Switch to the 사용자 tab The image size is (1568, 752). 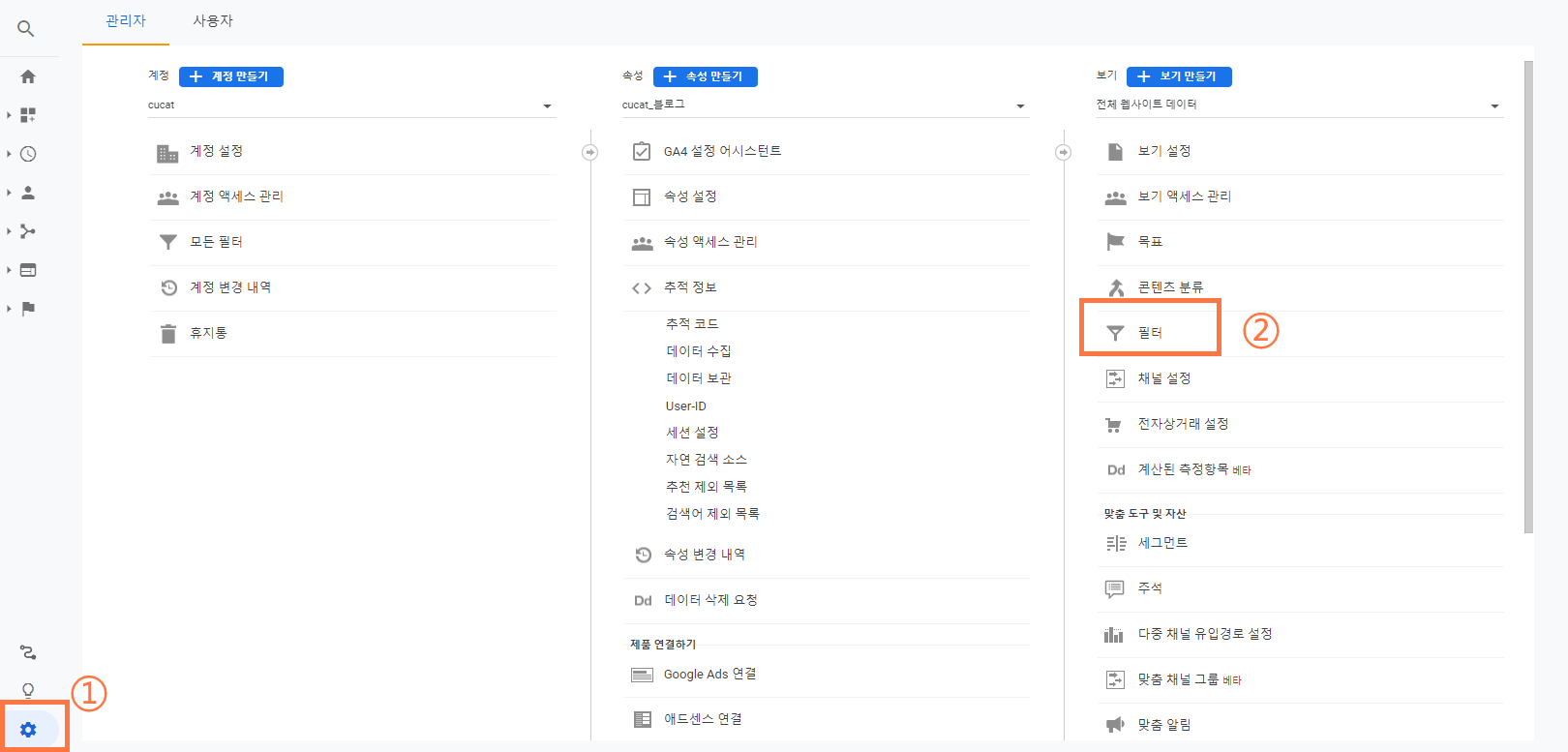pos(213,21)
